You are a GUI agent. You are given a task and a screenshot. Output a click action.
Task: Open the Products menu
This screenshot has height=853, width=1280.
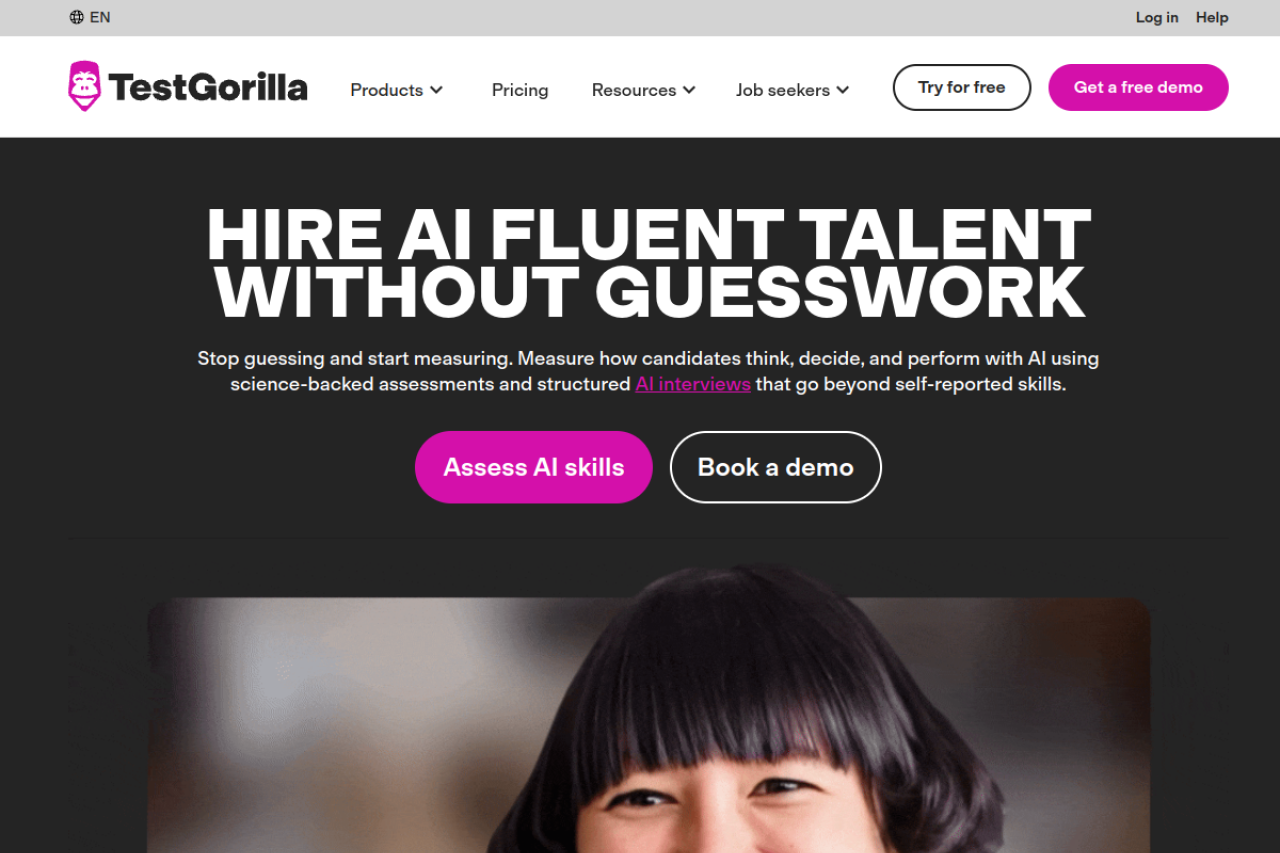(x=396, y=90)
